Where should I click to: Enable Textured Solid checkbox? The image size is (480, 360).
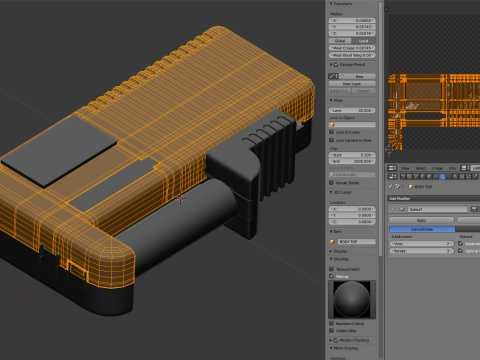[x=331, y=269]
